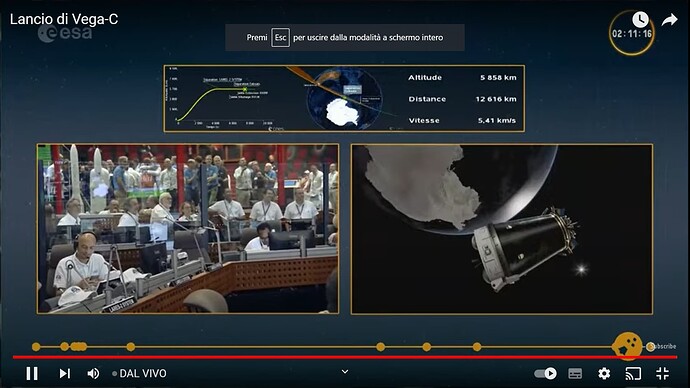Toggle subtitles/closed captions
The height and width of the screenshot is (388, 690).
(x=575, y=373)
